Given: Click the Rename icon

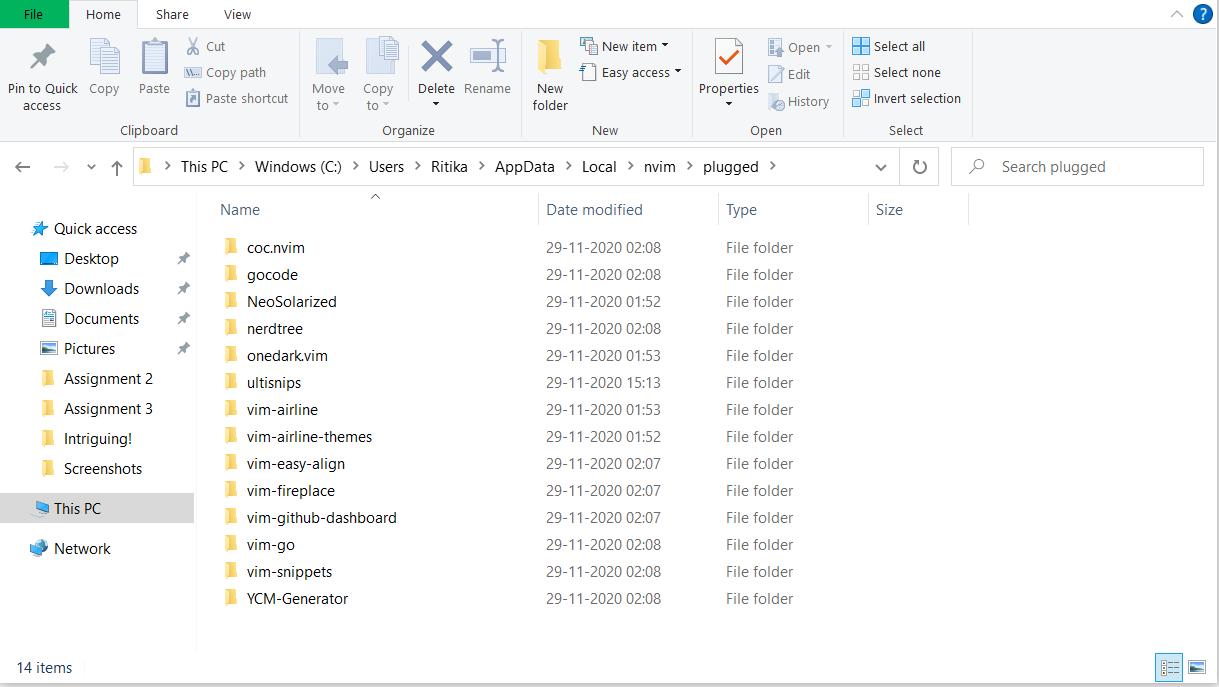Looking at the screenshot, I should pyautogui.click(x=487, y=56).
